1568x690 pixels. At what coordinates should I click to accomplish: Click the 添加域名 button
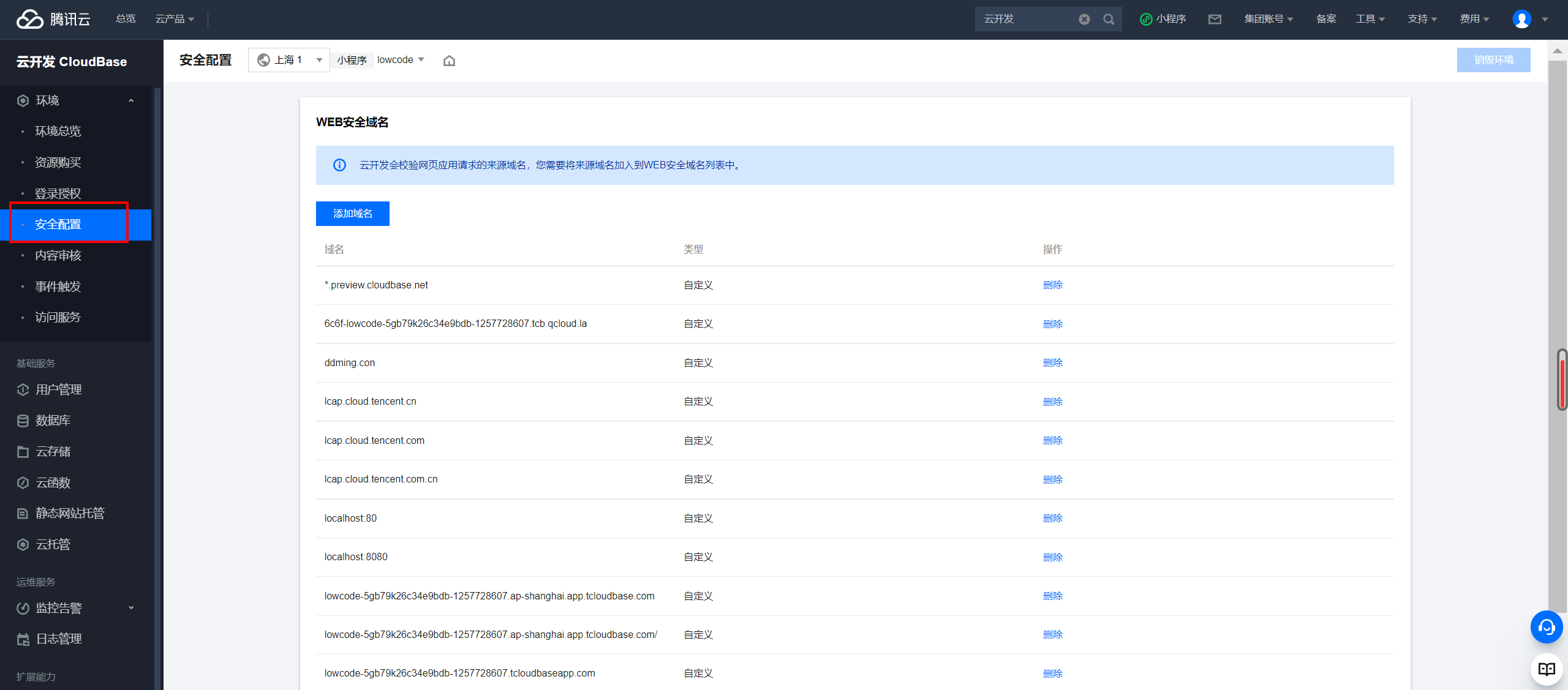click(352, 214)
